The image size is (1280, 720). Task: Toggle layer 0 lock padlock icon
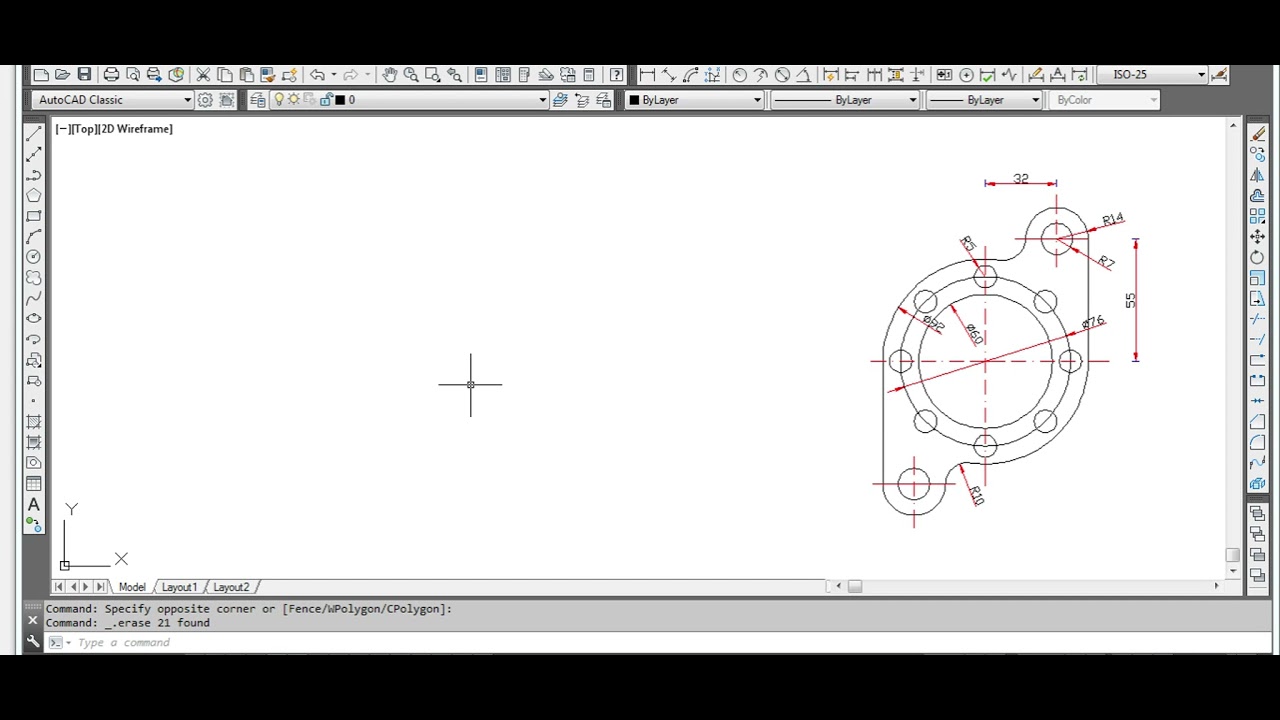click(325, 100)
